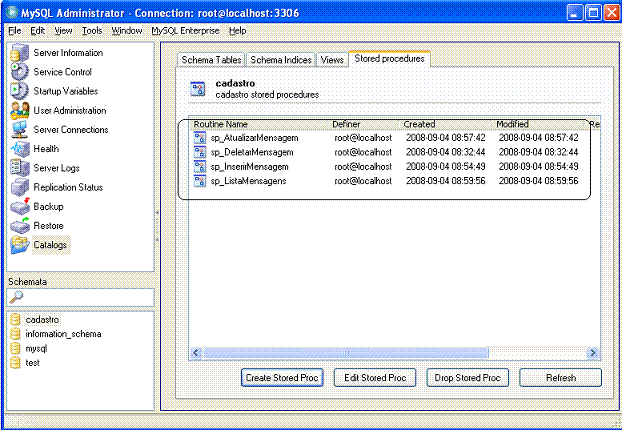Select the Replication Status label
This screenshot has height=430, width=622.
coord(68,187)
